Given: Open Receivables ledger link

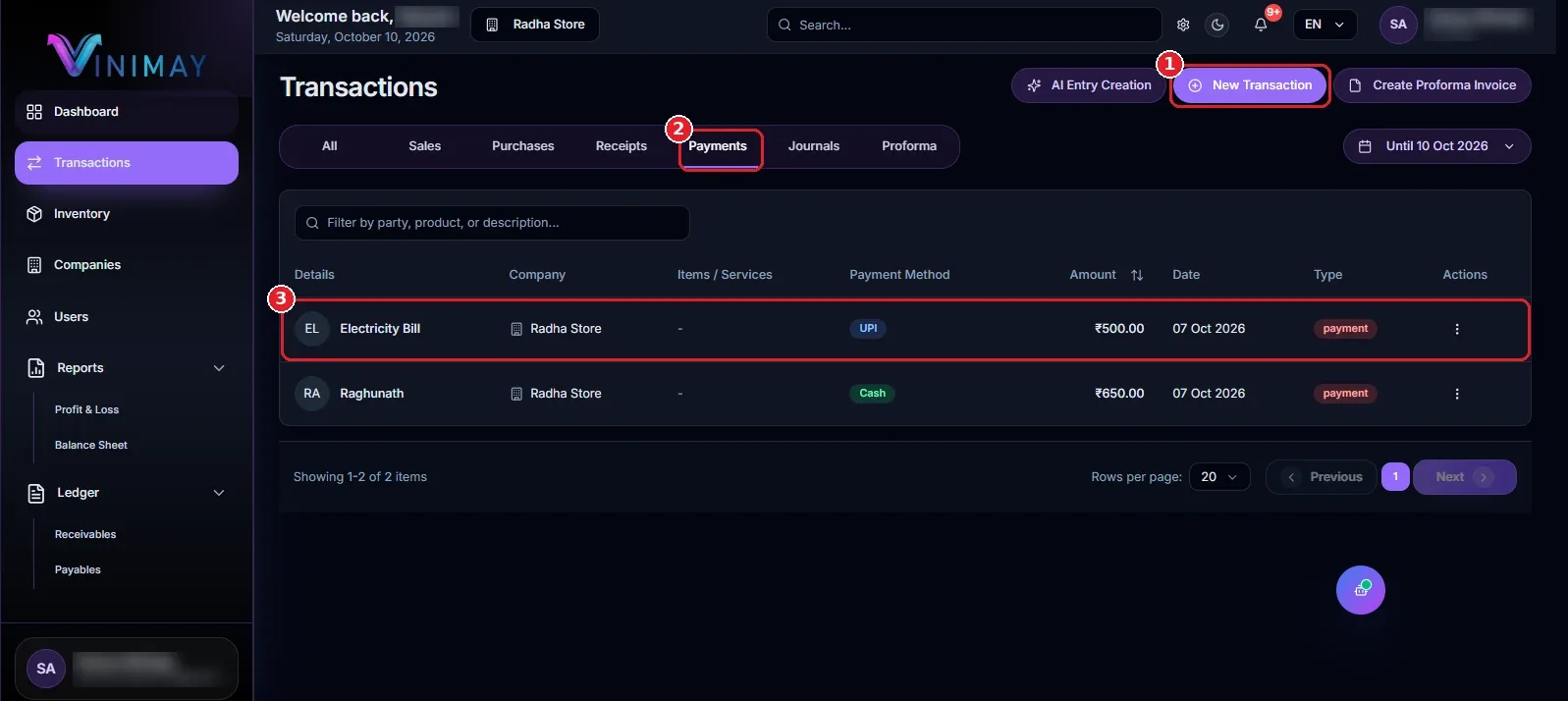Looking at the screenshot, I should point(85,535).
